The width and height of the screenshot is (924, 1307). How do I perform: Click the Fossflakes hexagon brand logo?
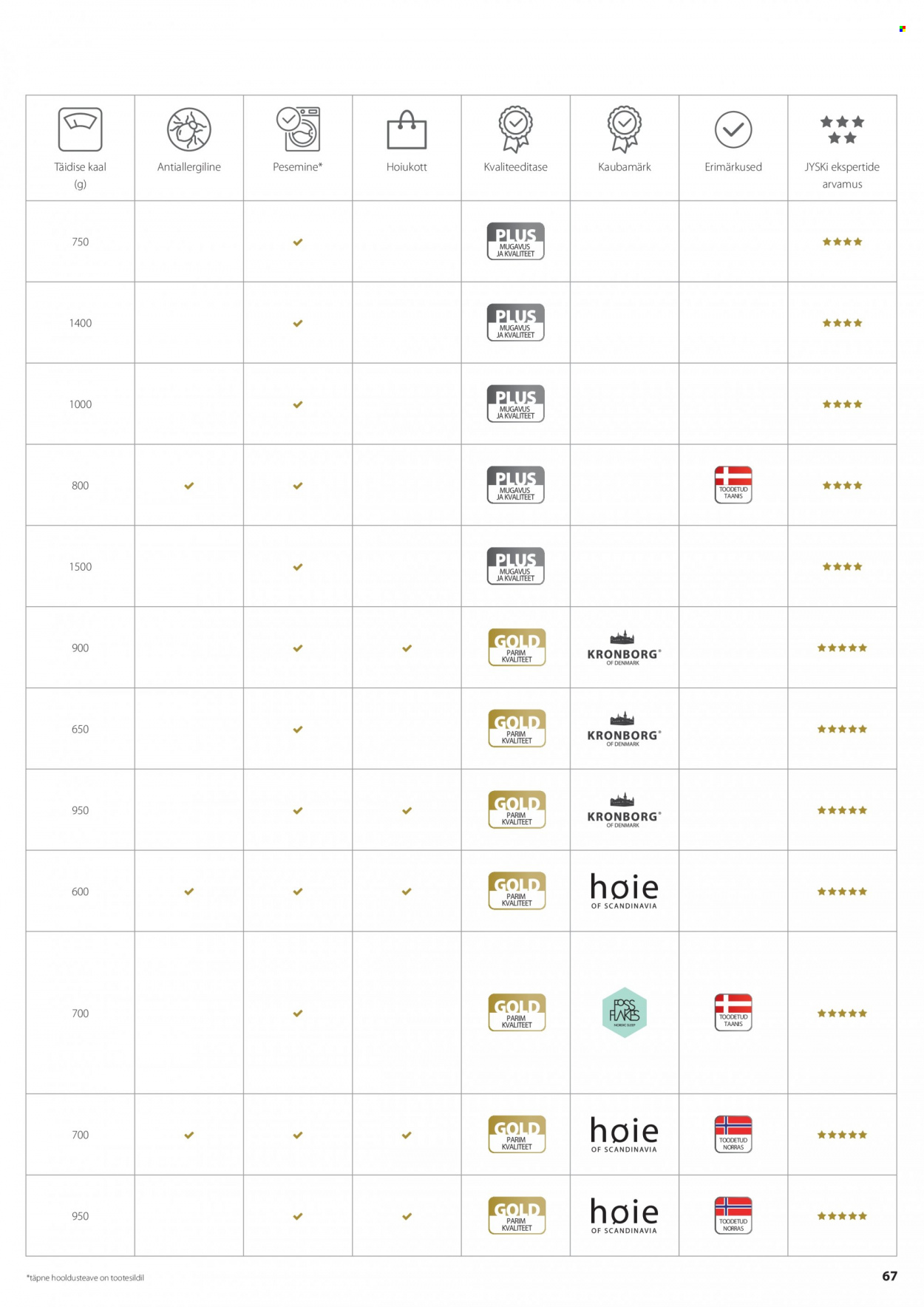click(x=625, y=1012)
